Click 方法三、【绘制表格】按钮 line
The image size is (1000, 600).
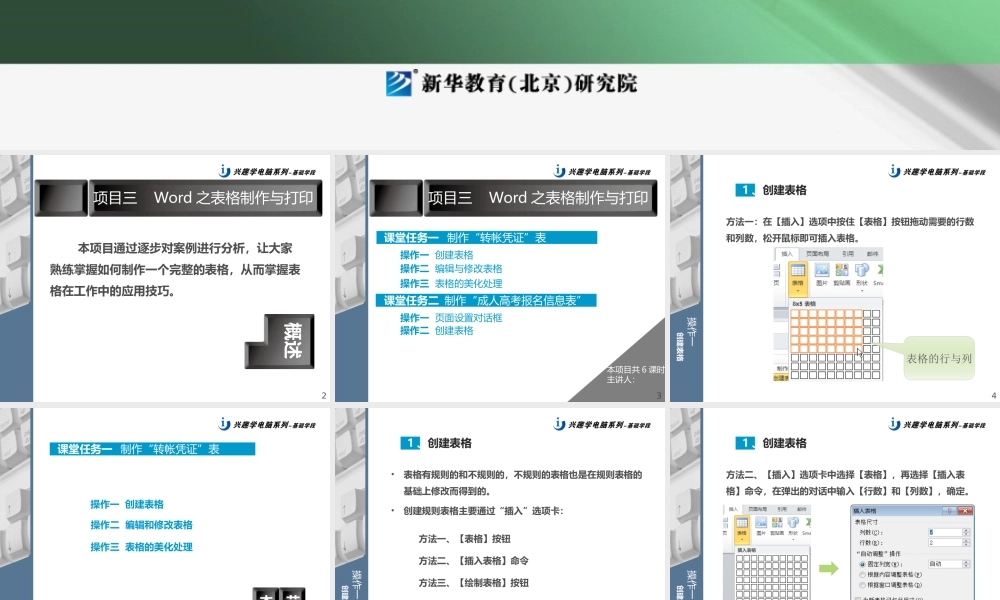point(473,582)
